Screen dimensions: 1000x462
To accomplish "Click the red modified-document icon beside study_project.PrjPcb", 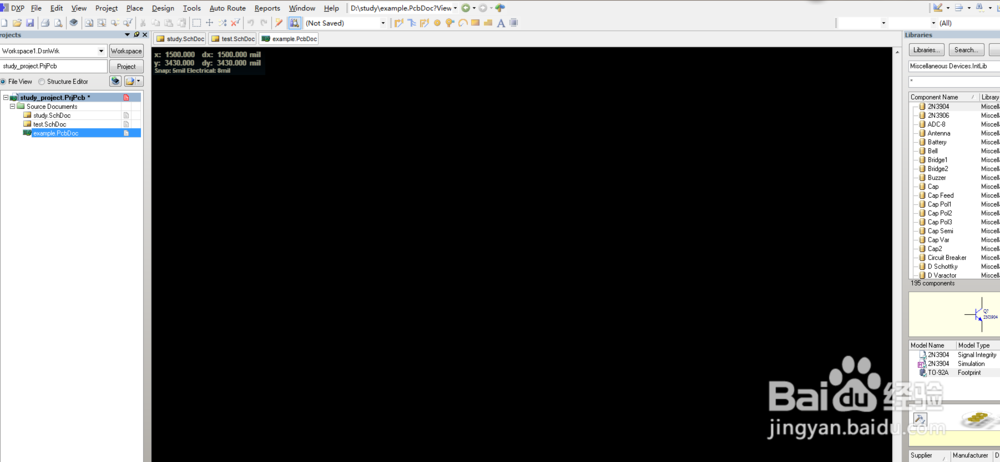I will [x=126, y=98].
